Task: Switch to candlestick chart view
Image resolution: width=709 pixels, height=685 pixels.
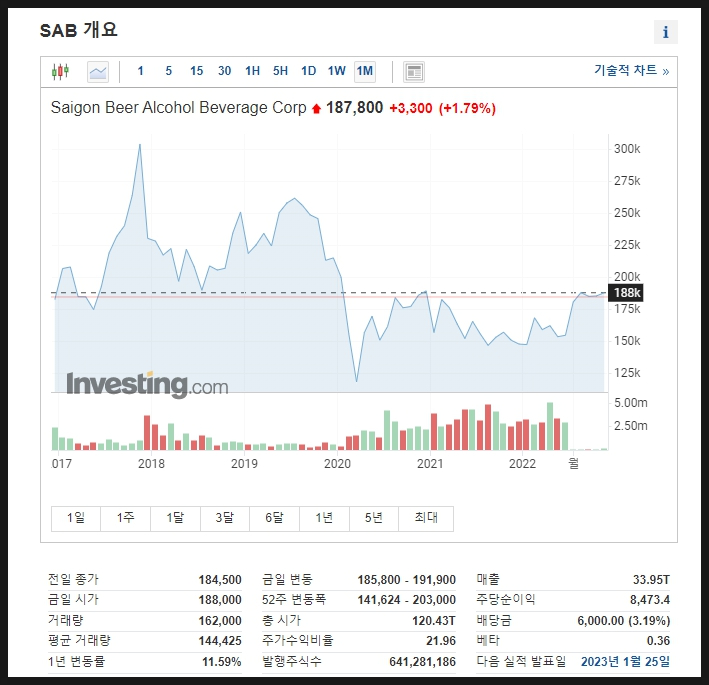Action: [60, 71]
